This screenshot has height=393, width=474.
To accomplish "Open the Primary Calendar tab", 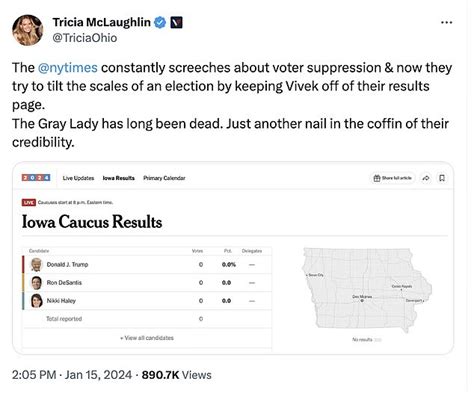I will [x=164, y=178].
